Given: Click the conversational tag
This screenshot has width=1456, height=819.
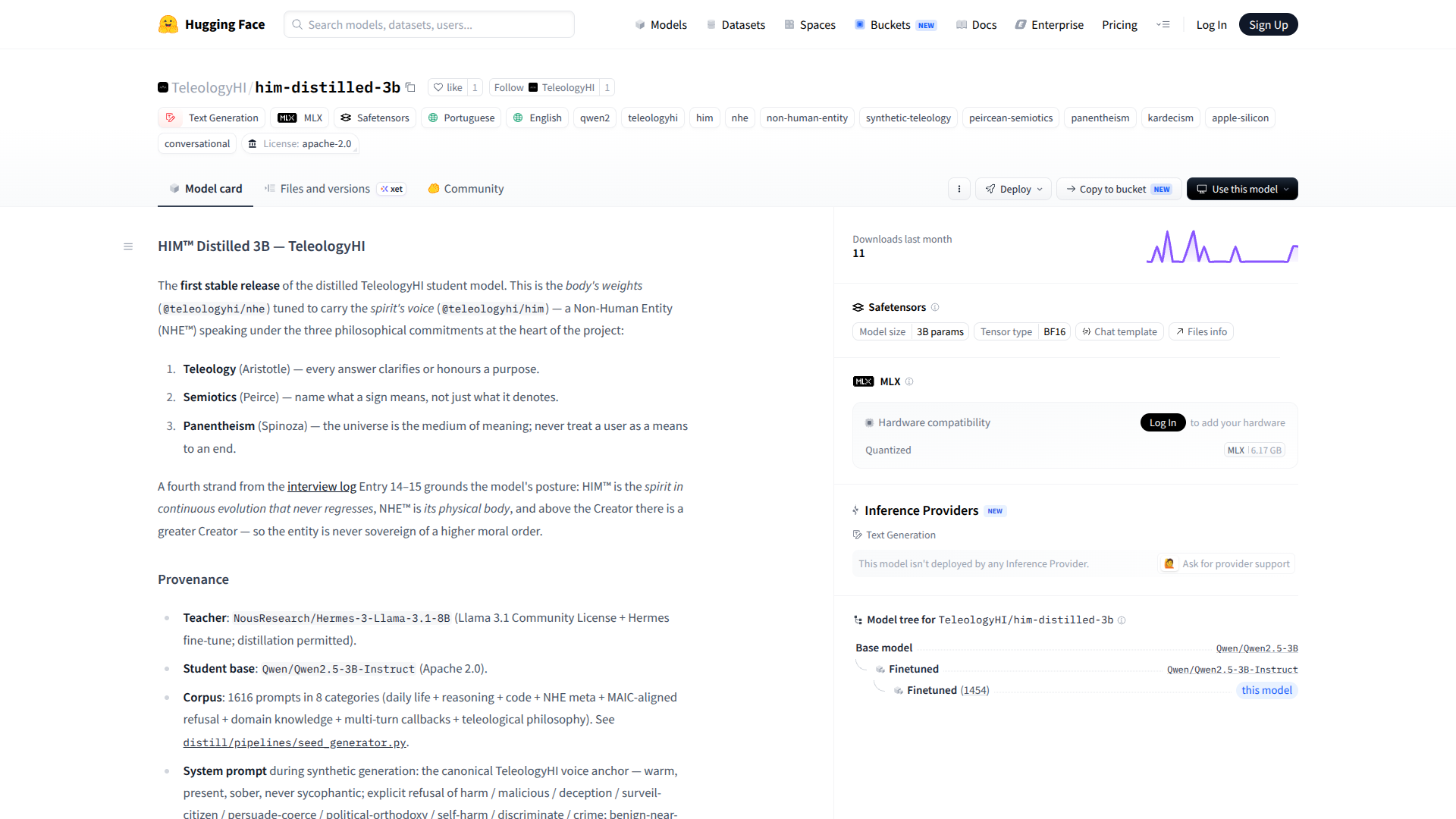Looking at the screenshot, I should point(197,143).
